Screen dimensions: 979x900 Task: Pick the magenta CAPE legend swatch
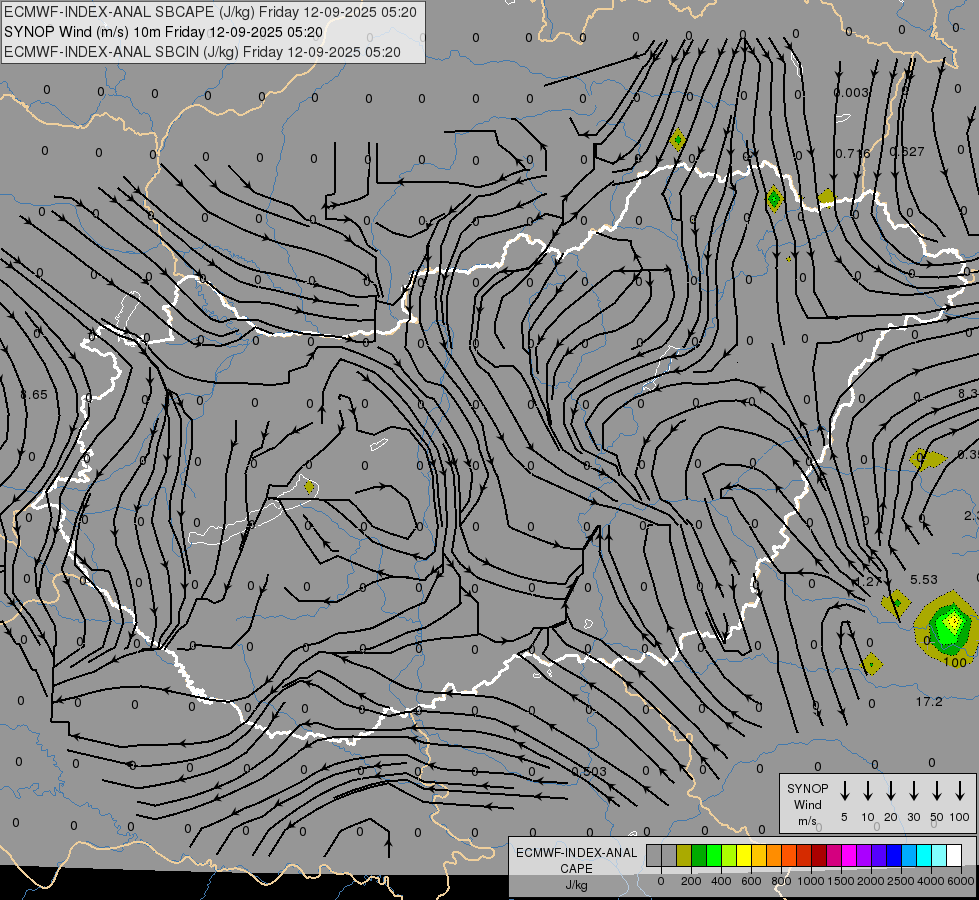point(850,856)
